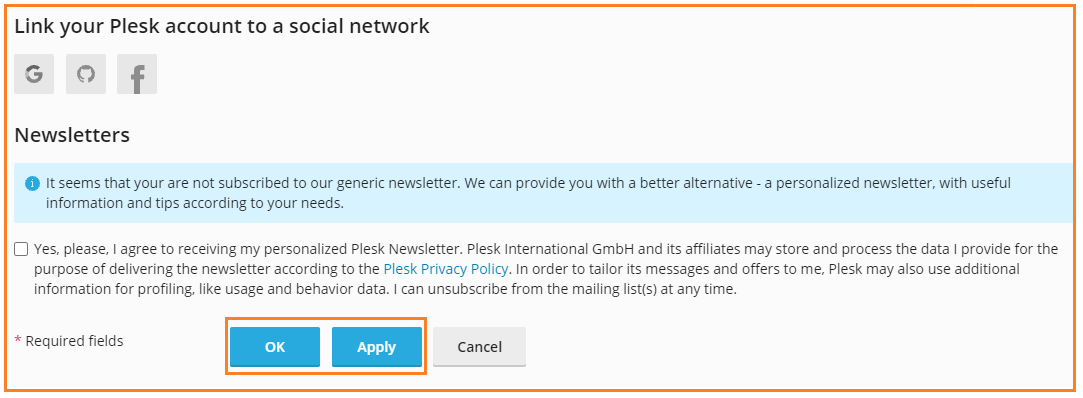The image size is (1083, 398).
Task: Connect Plesk account via Facebook icon
Action: 137,74
